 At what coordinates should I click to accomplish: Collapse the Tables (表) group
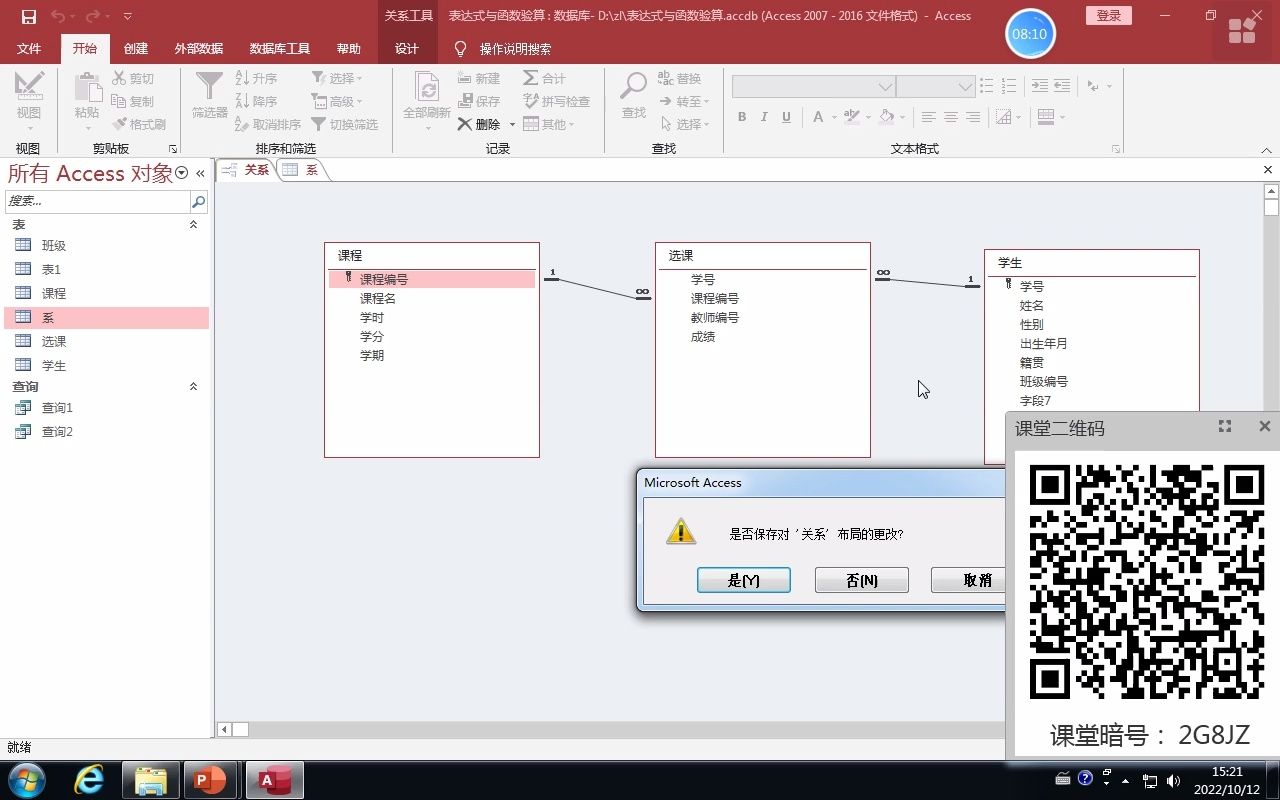tap(194, 225)
